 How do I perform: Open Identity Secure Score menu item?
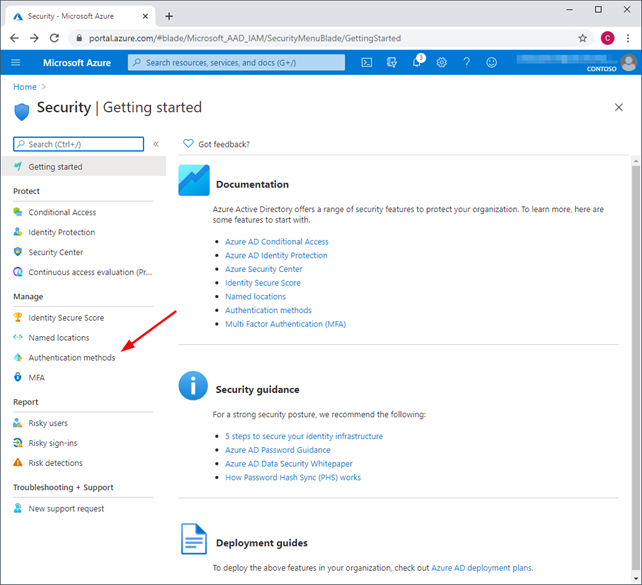click(x=66, y=318)
